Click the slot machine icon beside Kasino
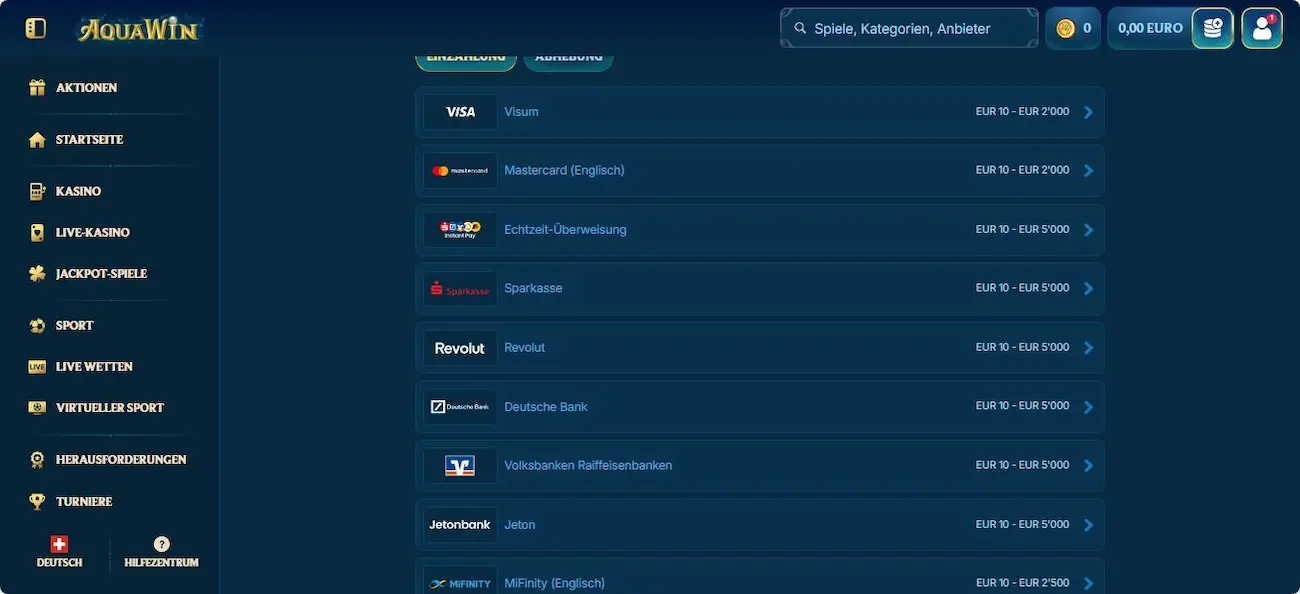Viewport: 1300px width, 594px height. (37, 191)
